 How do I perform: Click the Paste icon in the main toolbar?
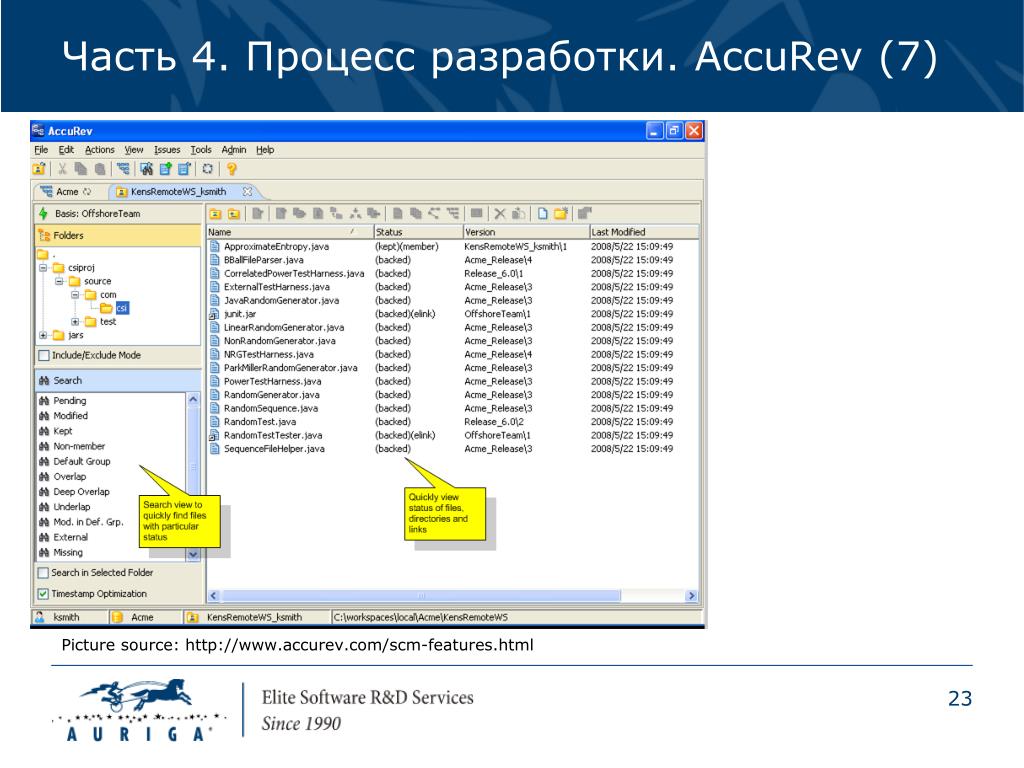point(99,169)
